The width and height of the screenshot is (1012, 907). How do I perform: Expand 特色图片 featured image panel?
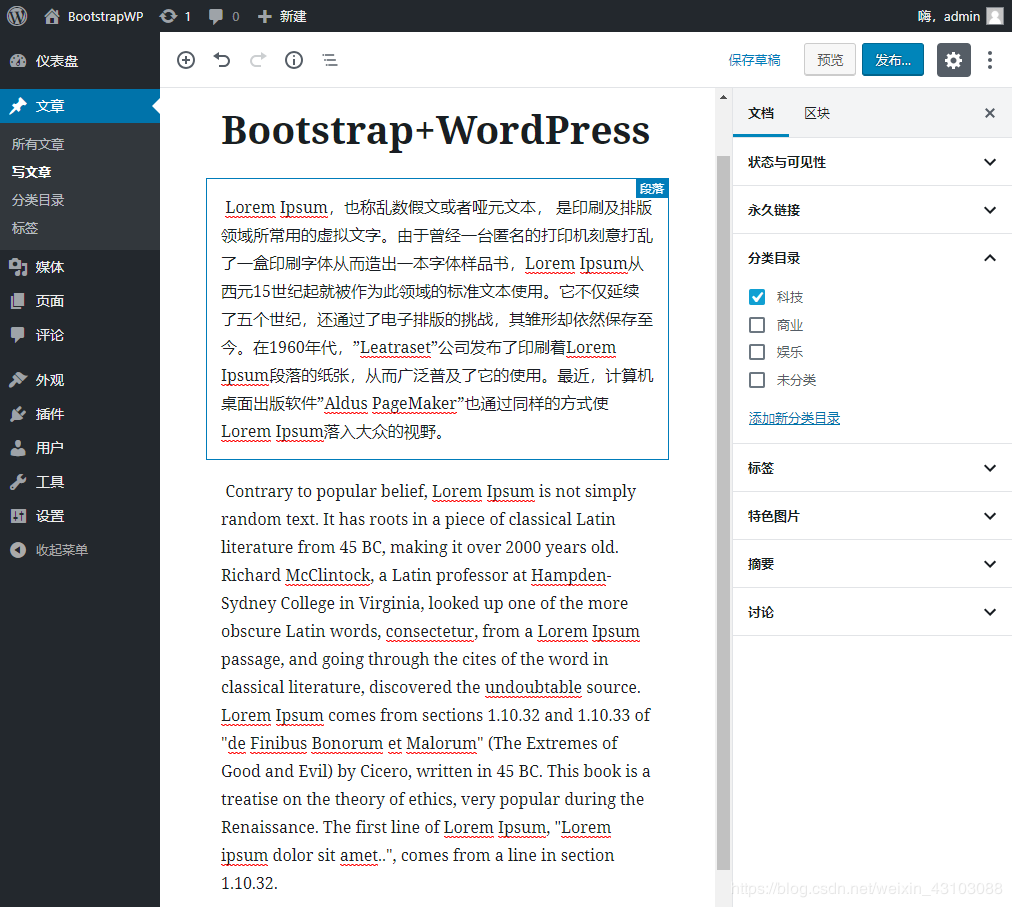(872, 516)
